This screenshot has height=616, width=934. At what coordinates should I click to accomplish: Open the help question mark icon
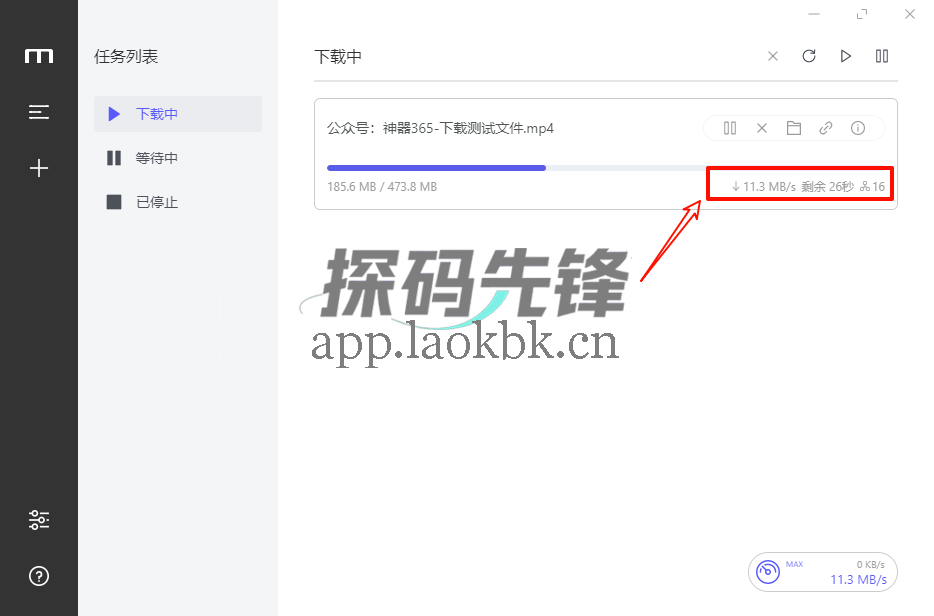click(x=39, y=576)
